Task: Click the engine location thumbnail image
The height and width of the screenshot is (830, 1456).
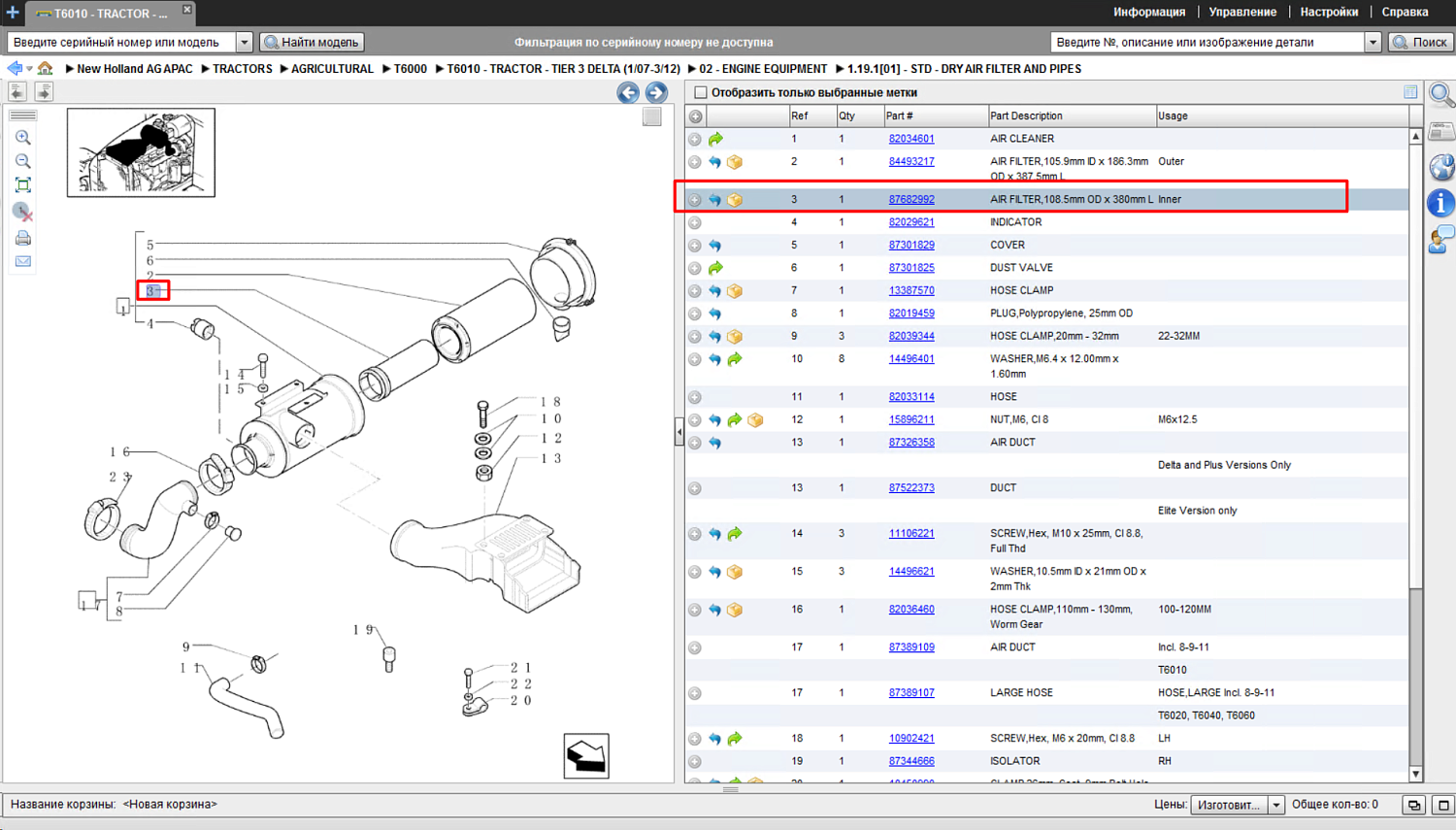Action: click(x=141, y=152)
